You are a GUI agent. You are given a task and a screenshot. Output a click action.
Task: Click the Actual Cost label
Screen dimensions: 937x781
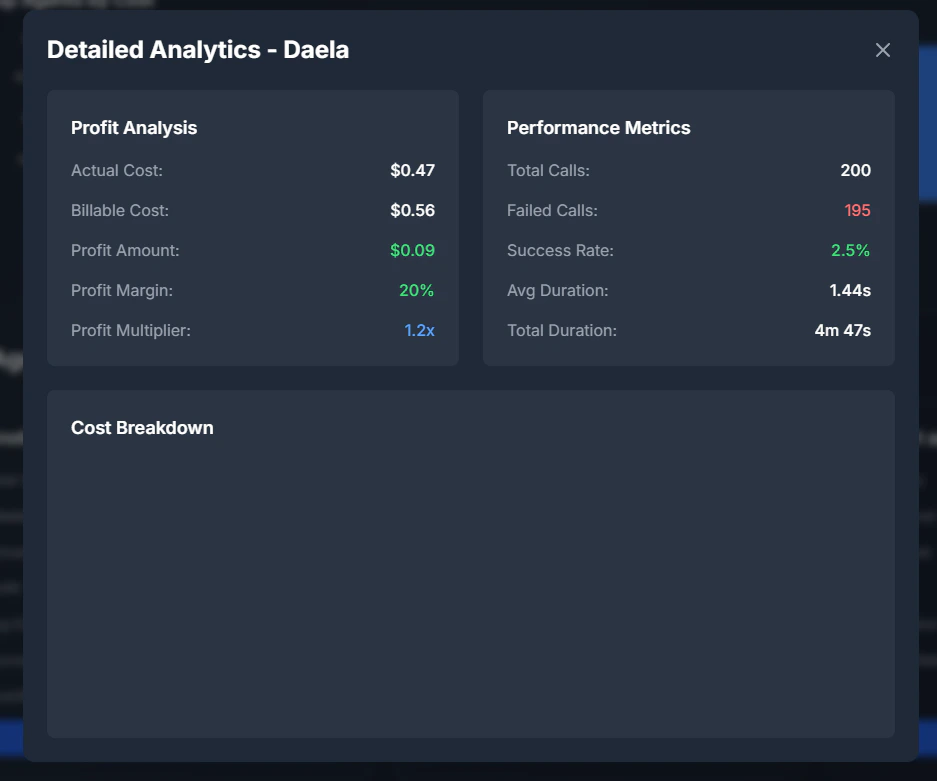(108, 170)
